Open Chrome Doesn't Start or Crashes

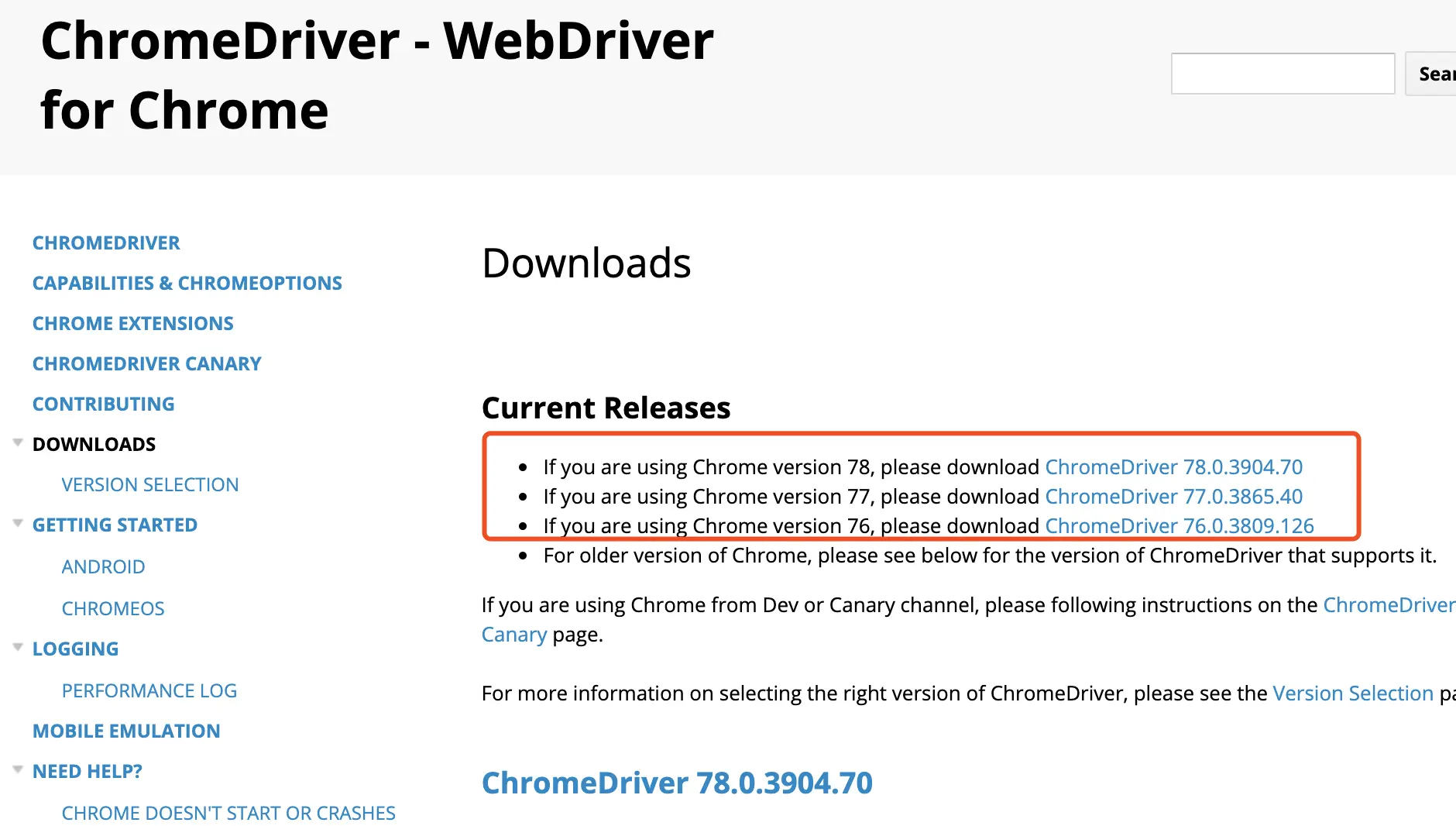click(228, 813)
